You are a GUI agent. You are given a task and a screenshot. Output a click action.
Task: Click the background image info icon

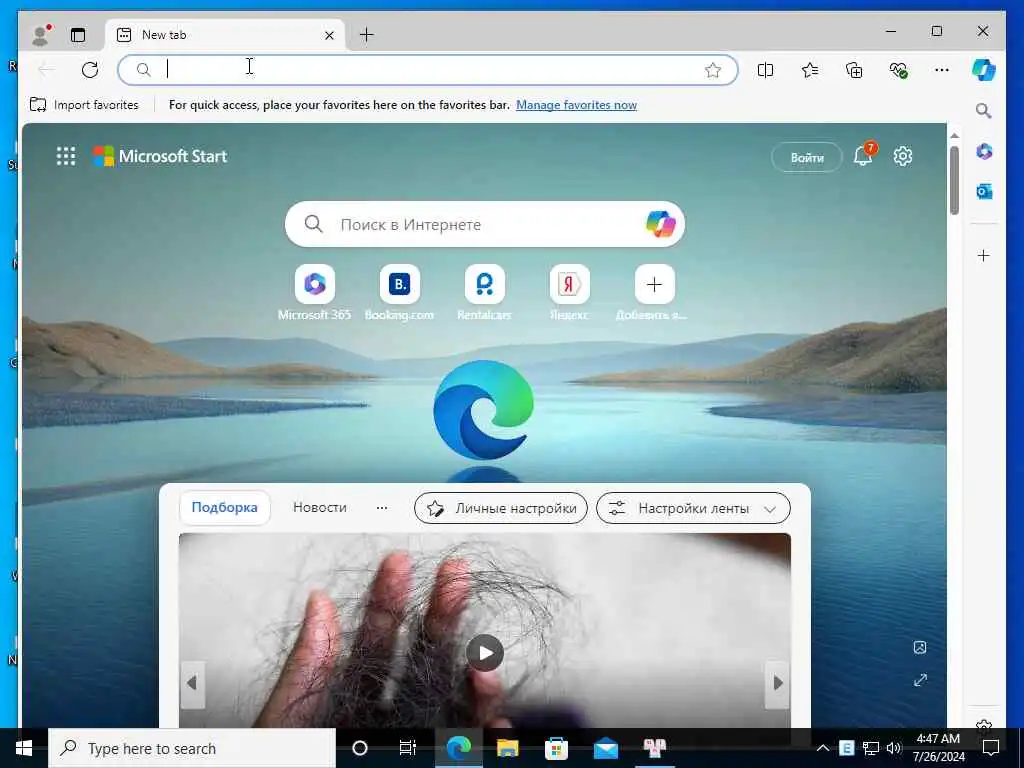coord(920,647)
